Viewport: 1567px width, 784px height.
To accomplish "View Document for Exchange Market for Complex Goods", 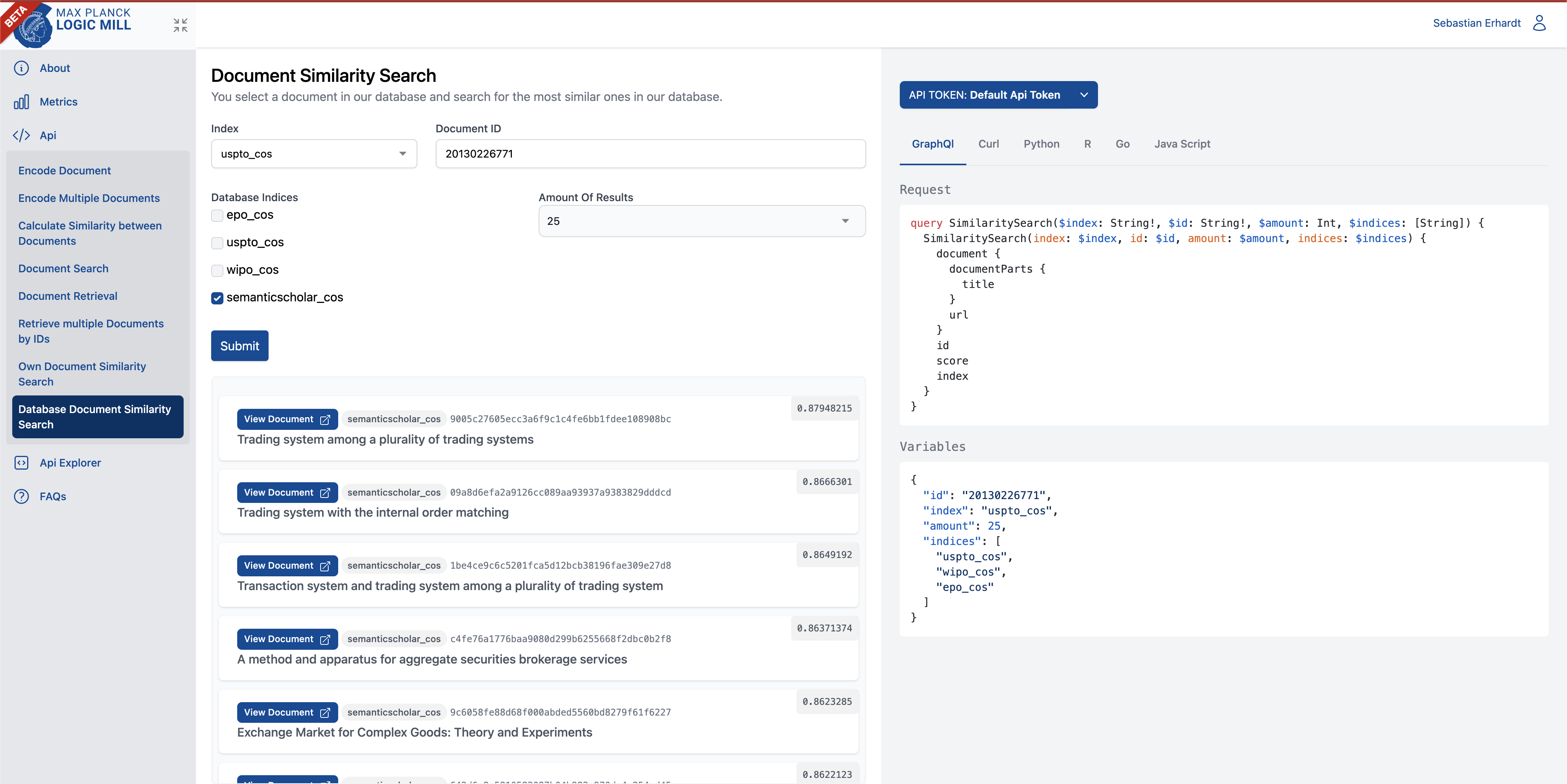I will [x=287, y=712].
